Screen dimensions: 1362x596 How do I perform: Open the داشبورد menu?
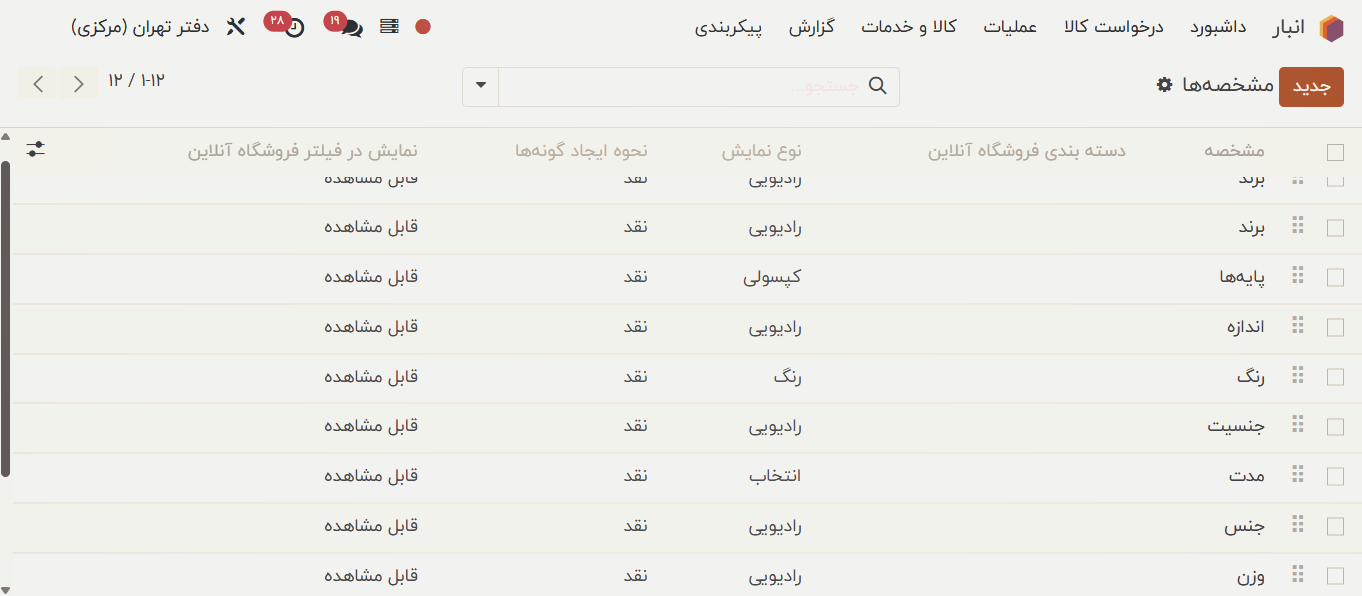(x=1218, y=27)
